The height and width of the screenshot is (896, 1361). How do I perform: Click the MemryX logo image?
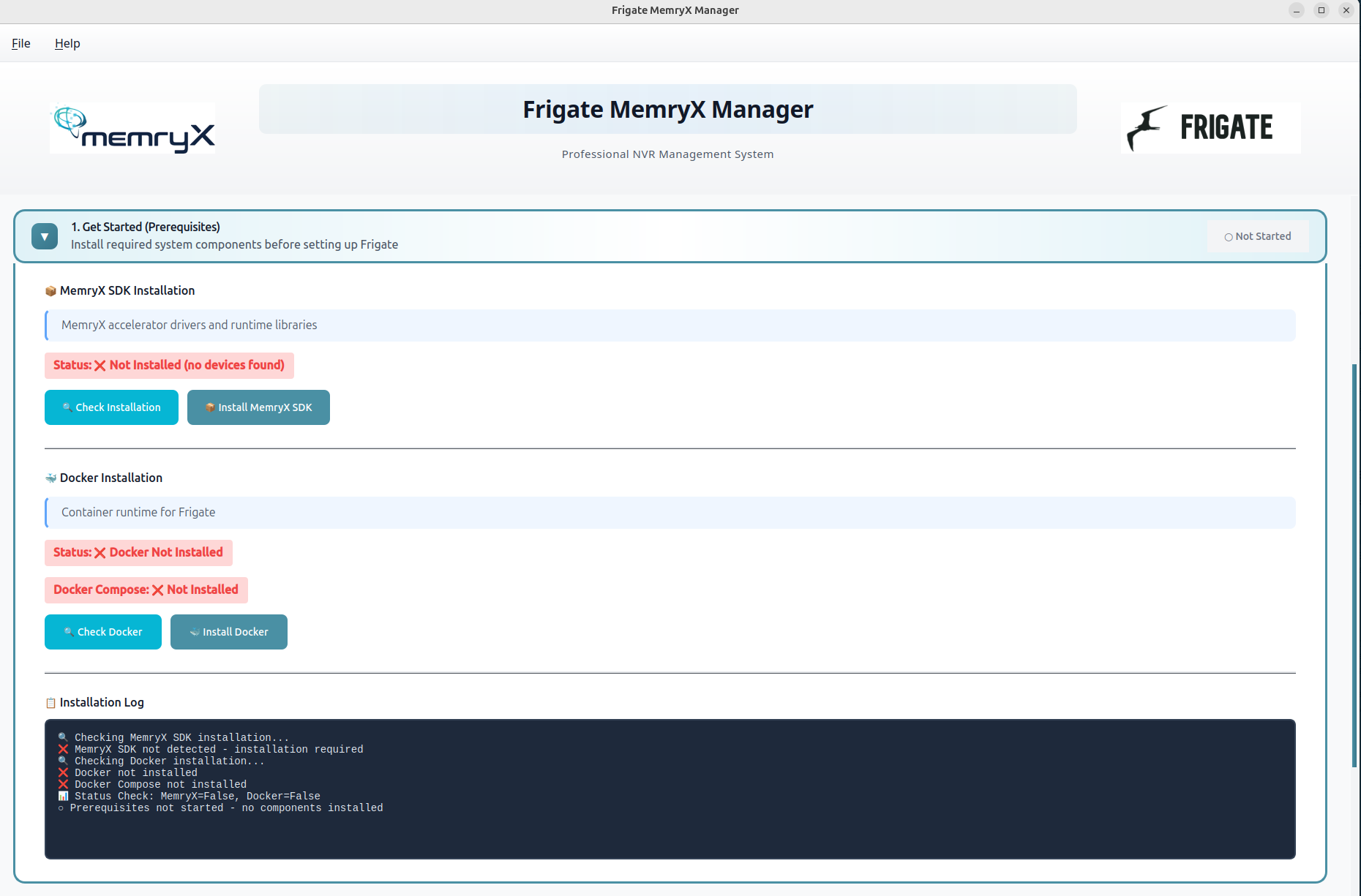(x=132, y=129)
